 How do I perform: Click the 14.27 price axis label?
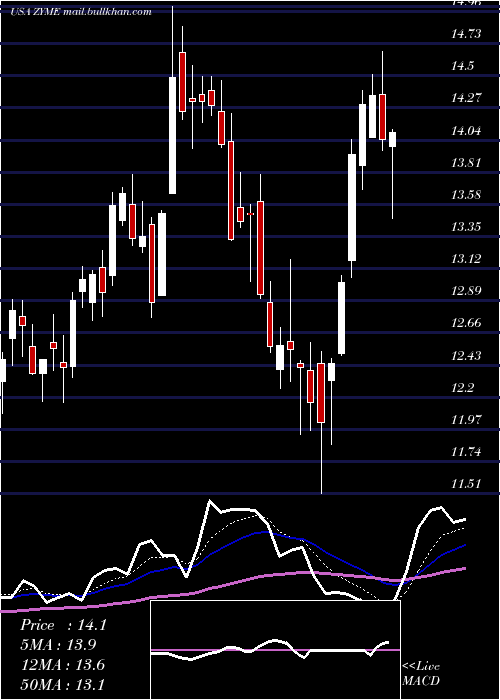click(466, 98)
